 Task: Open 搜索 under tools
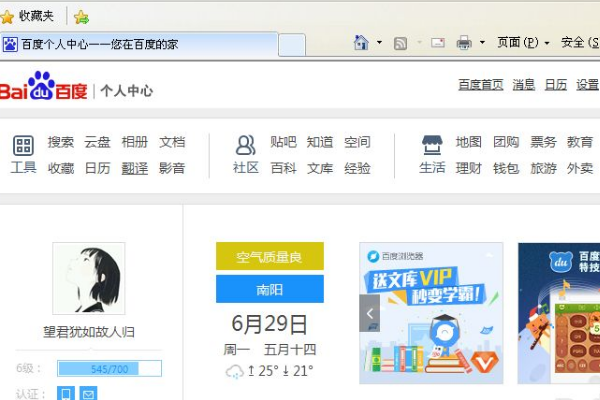point(60,142)
